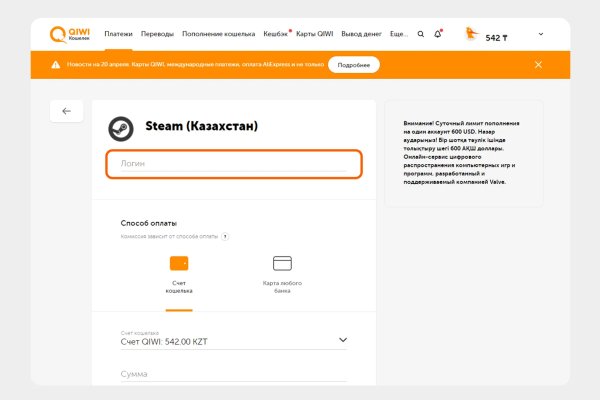Expand the Счет QIWI account dropdown
The image size is (600, 400).
point(343,340)
